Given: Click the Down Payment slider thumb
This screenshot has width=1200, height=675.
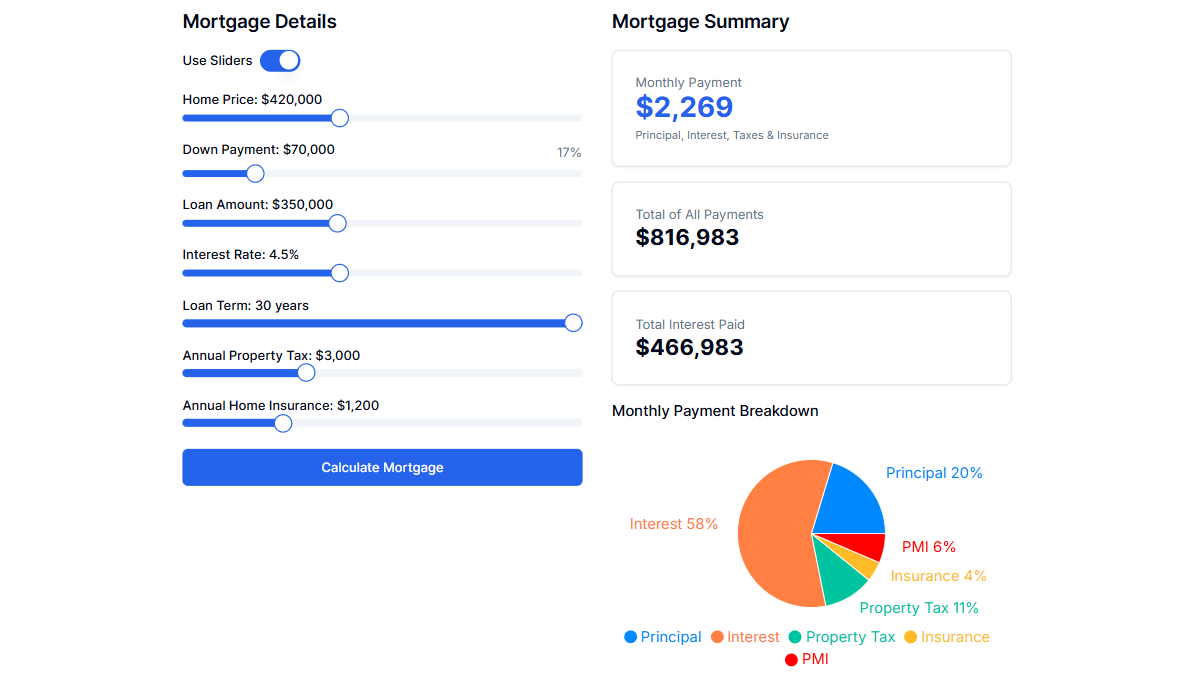Looking at the screenshot, I should tap(254, 173).
